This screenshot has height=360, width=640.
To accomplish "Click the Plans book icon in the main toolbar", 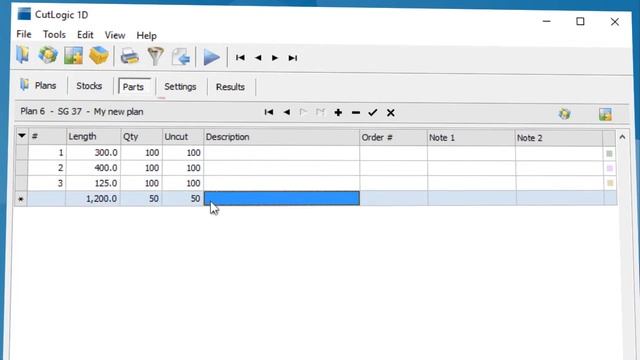I will pyautogui.click(x=23, y=55).
